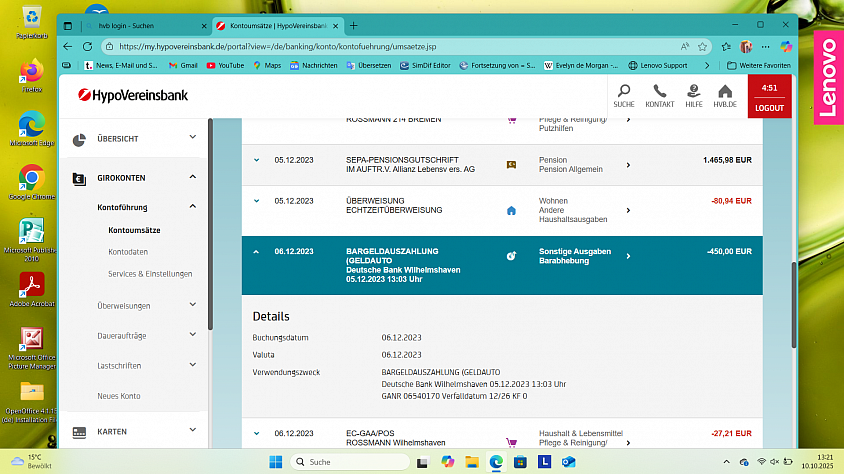The width and height of the screenshot is (844, 474).
Task: Open Weitere Favoriten folder
Action: [x=759, y=66]
